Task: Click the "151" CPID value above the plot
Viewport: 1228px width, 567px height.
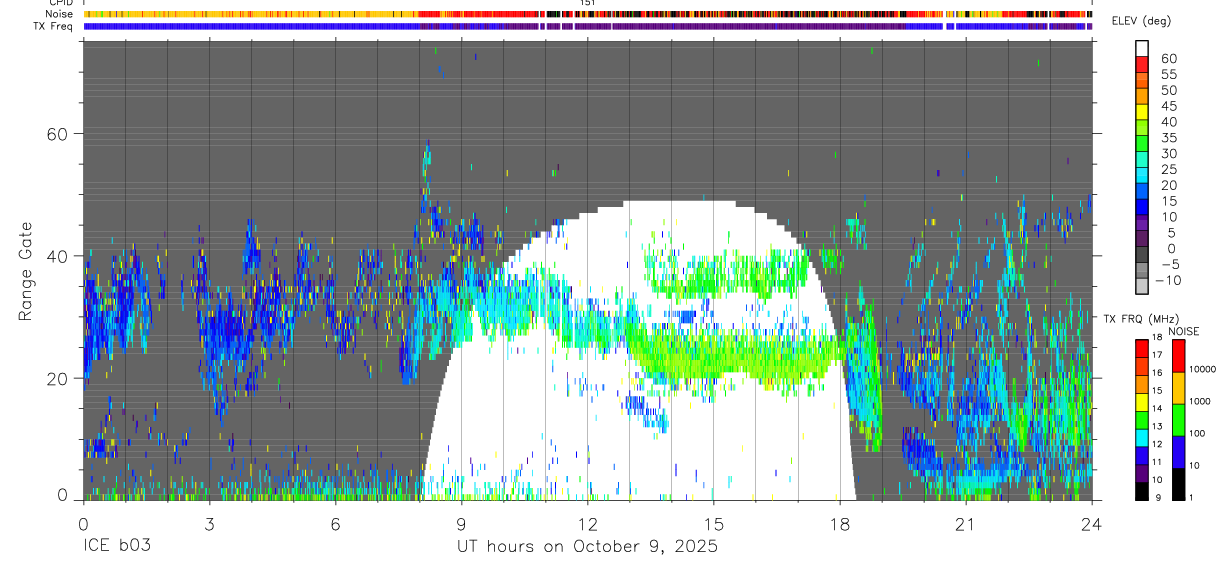Action: 588,4
